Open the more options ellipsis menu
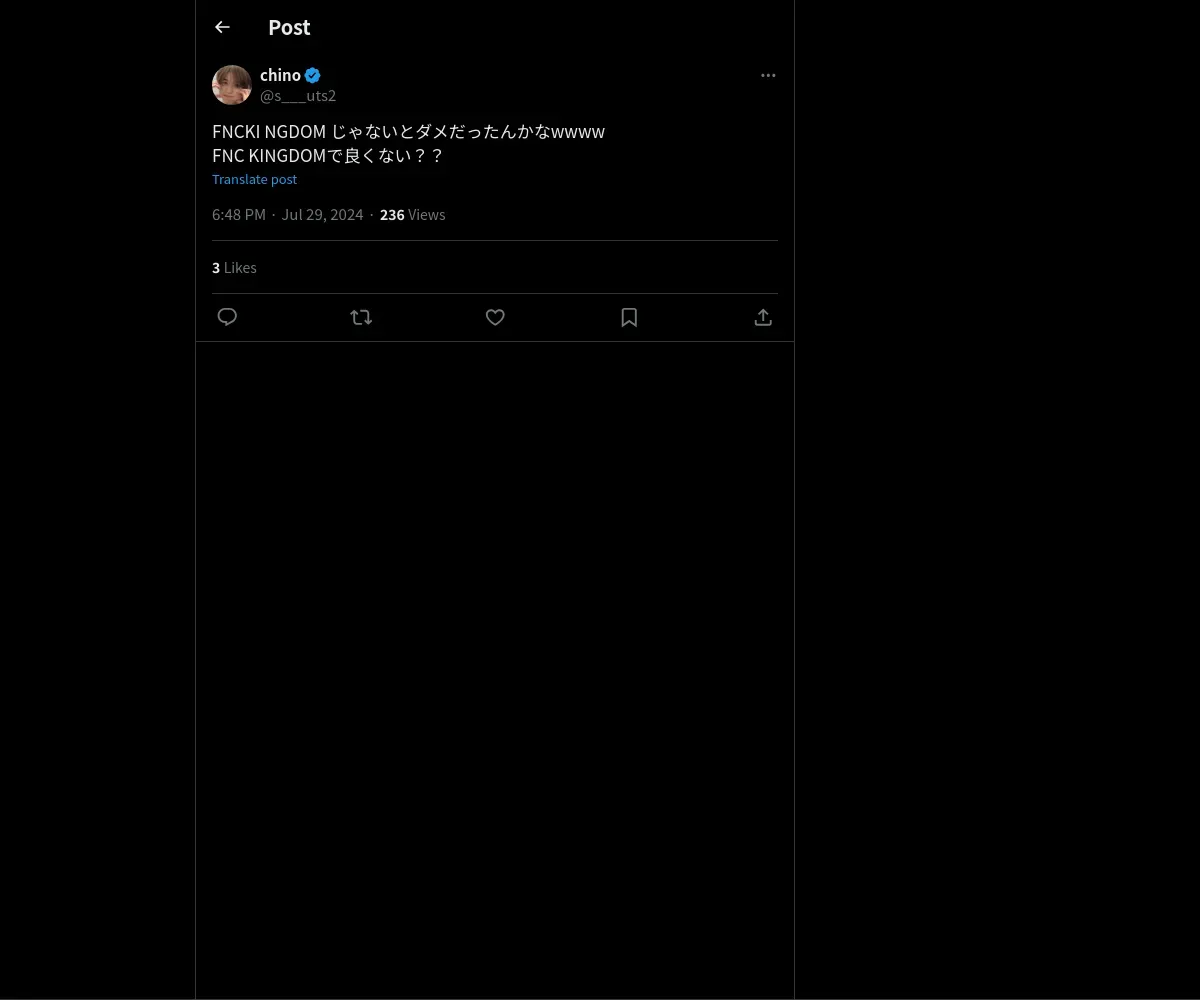 point(768,75)
